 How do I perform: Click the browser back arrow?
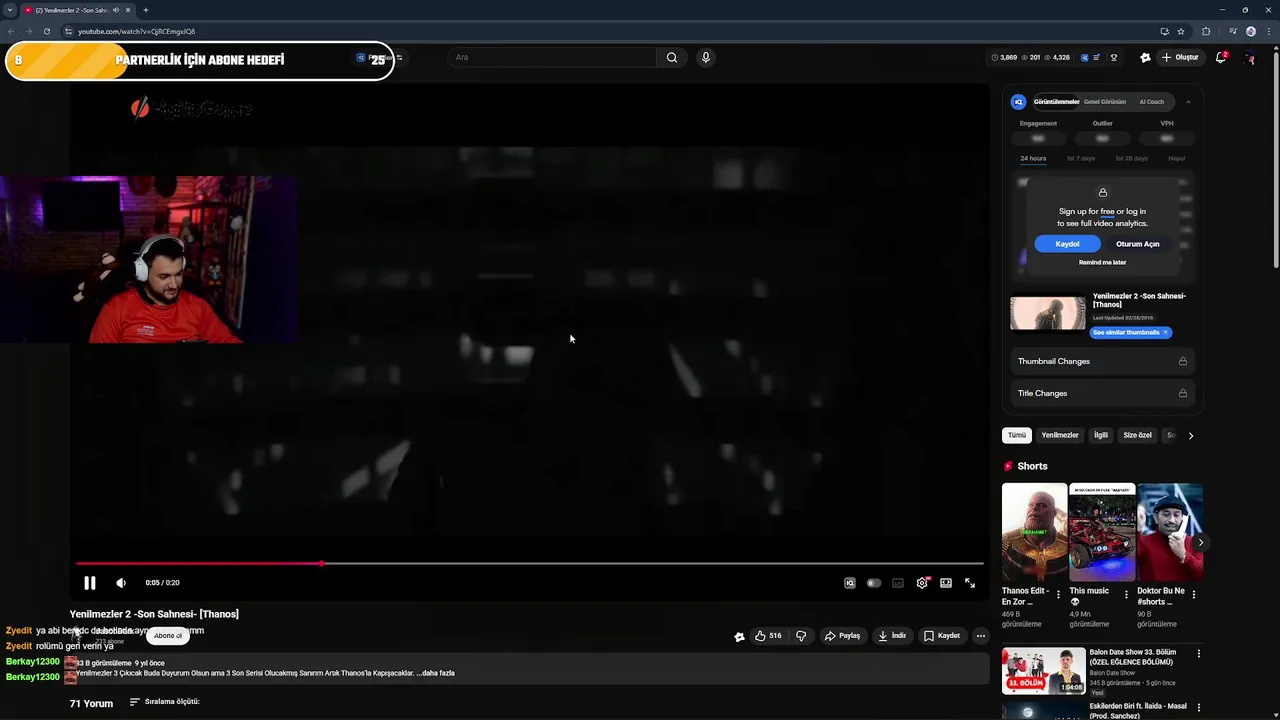pos(11,31)
